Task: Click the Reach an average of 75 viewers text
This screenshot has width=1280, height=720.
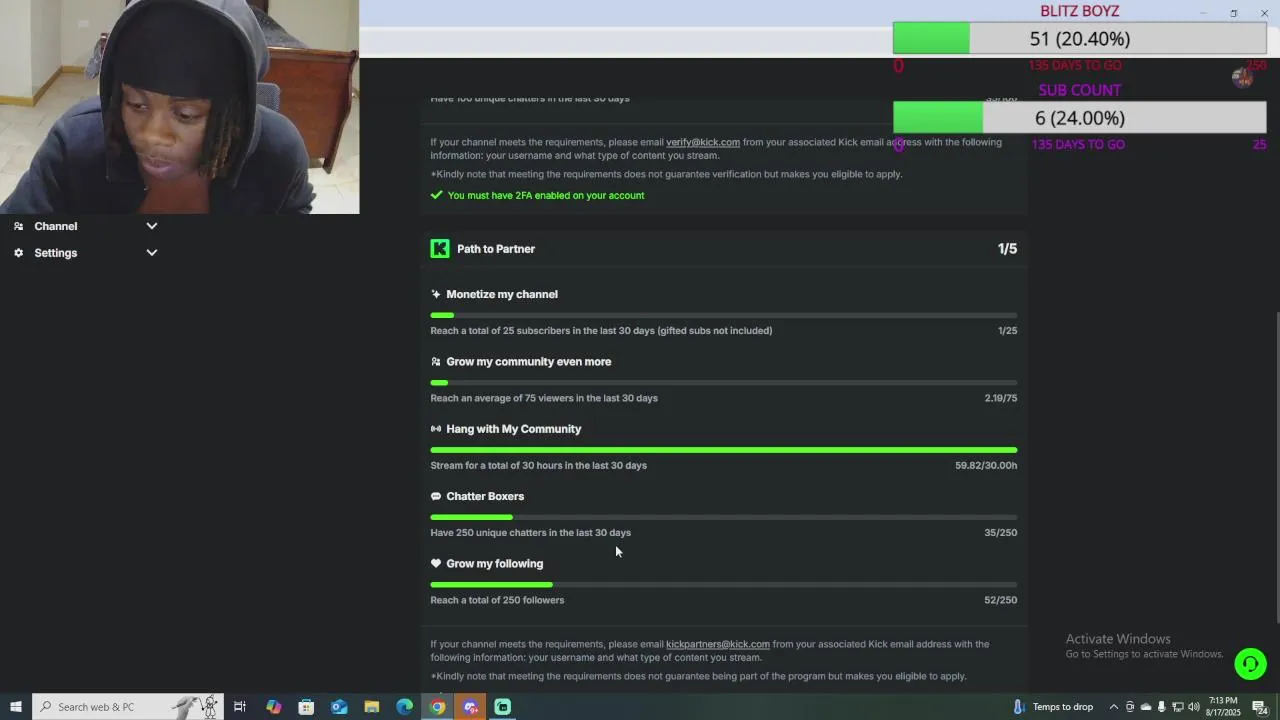Action: coord(544,398)
